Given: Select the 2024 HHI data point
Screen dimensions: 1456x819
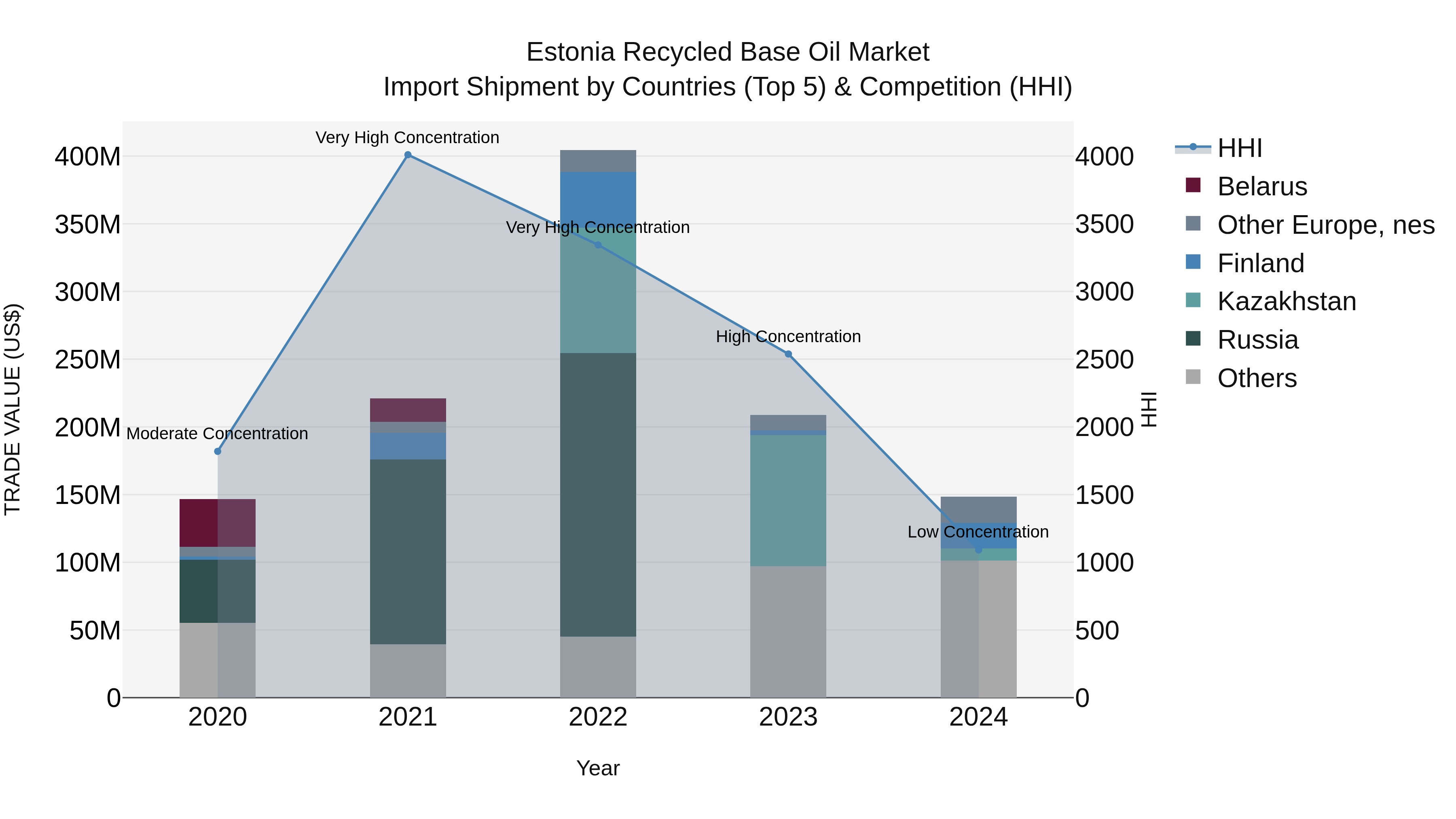Looking at the screenshot, I should pyautogui.click(x=978, y=549).
